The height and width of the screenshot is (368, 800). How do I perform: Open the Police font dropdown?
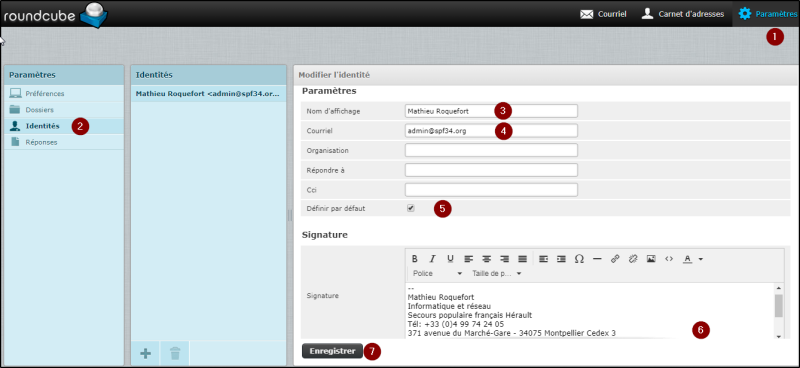pos(437,274)
